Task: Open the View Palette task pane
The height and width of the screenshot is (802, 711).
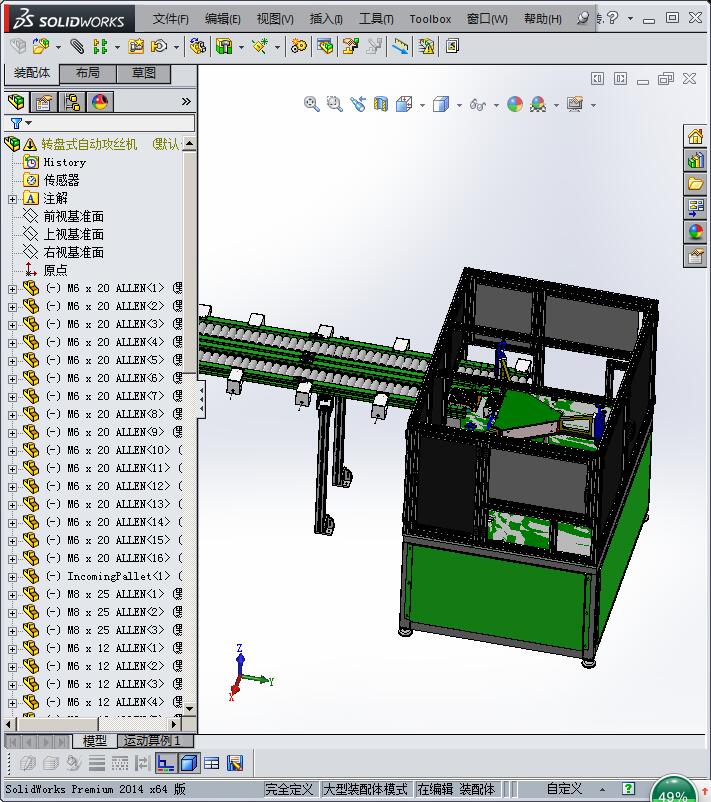Action: point(695,208)
